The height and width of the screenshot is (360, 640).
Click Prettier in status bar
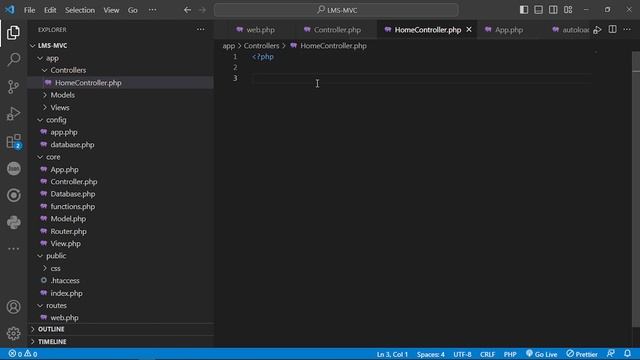coord(582,354)
